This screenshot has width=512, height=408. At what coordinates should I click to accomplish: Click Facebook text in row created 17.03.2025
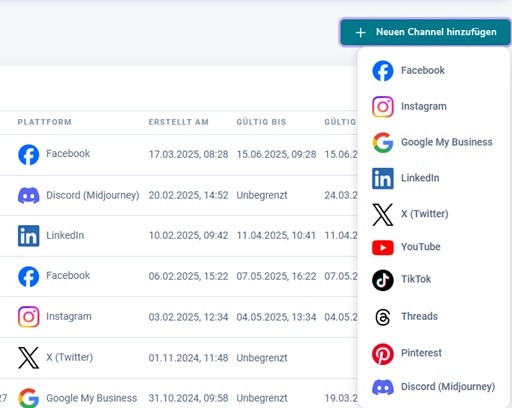click(68, 154)
